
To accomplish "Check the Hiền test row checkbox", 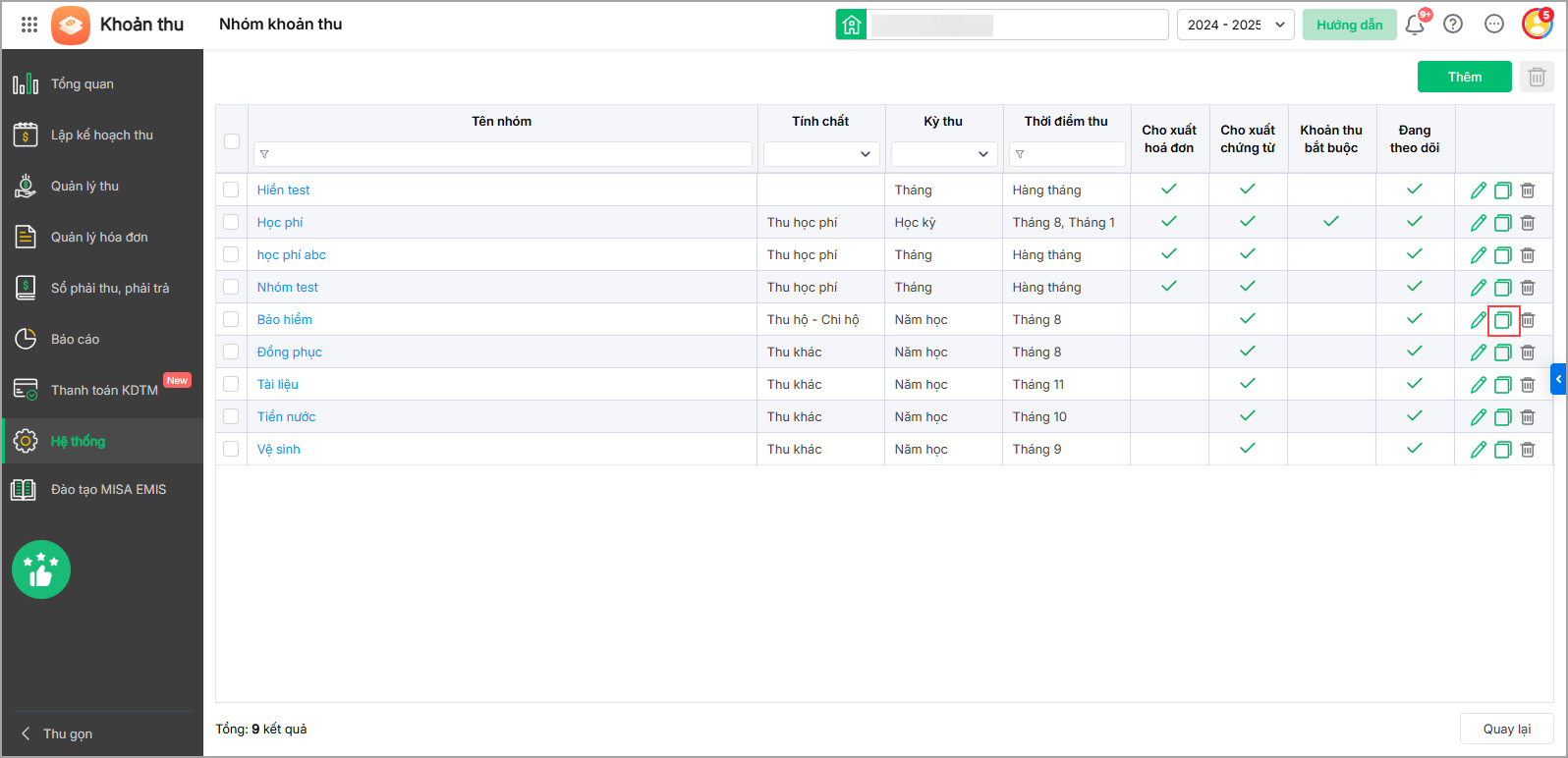I will (231, 189).
